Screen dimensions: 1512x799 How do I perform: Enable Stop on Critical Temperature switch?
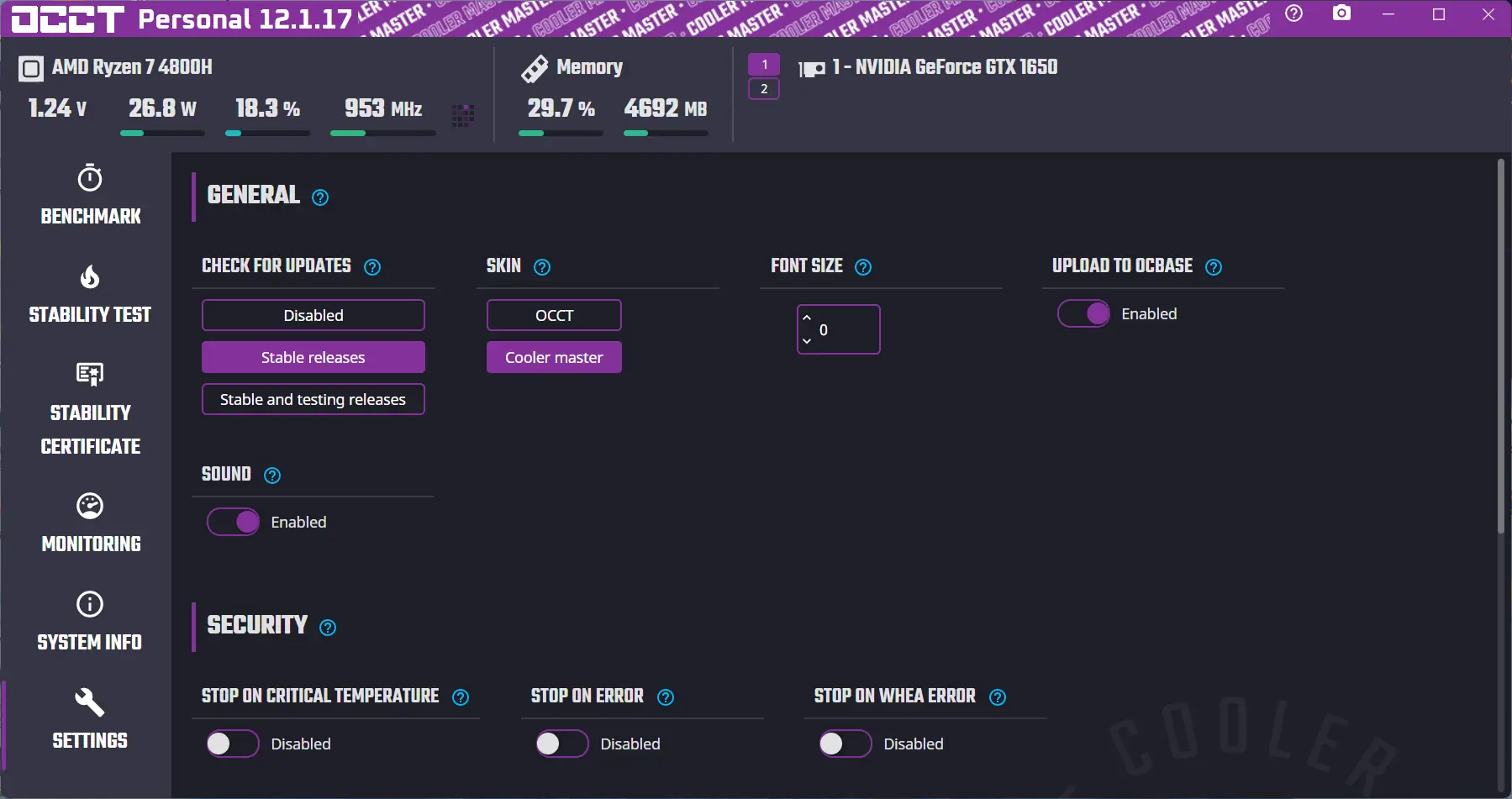[233, 744]
